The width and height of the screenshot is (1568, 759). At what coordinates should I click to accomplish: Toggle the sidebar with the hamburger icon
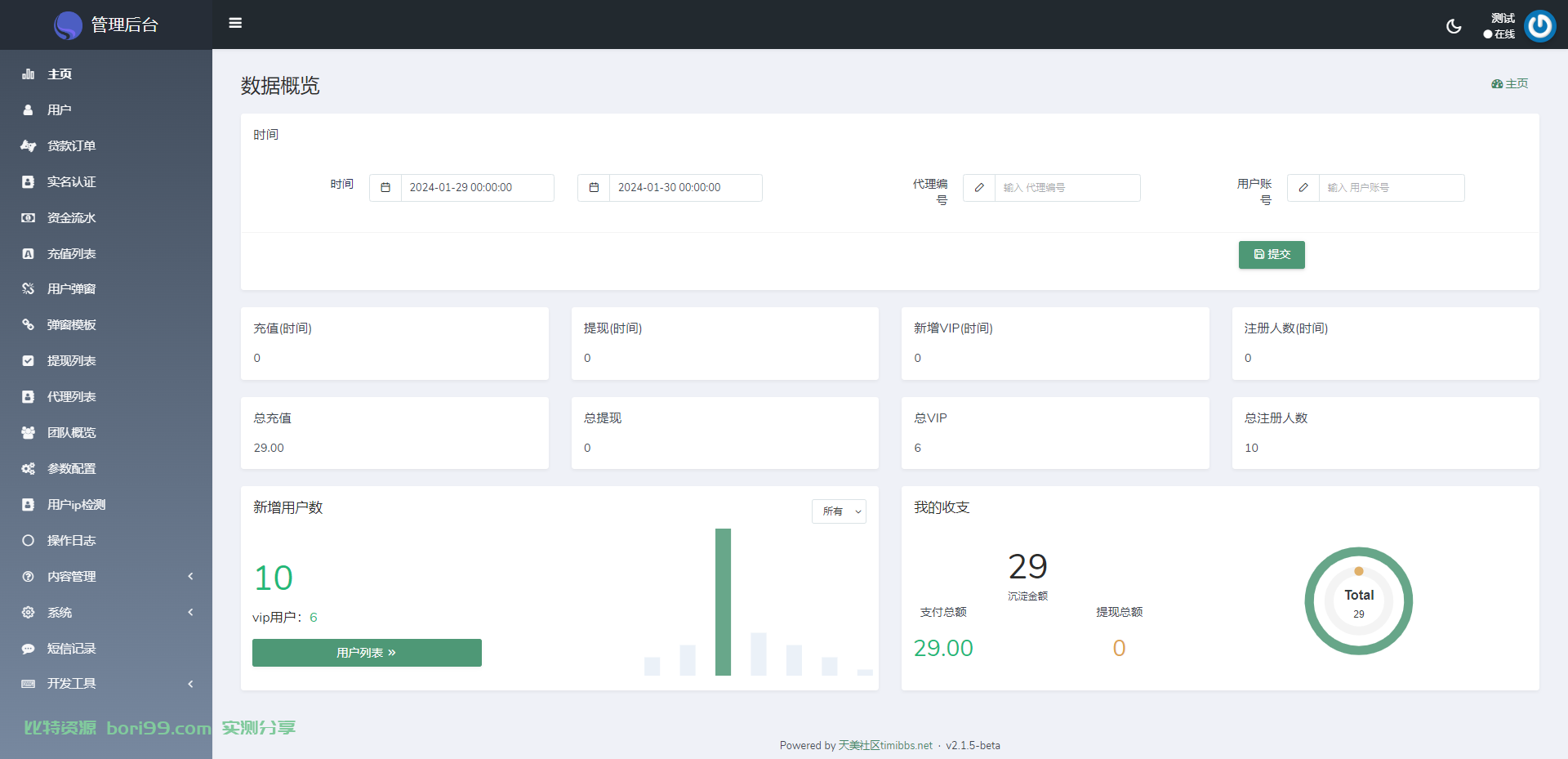[x=235, y=23]
